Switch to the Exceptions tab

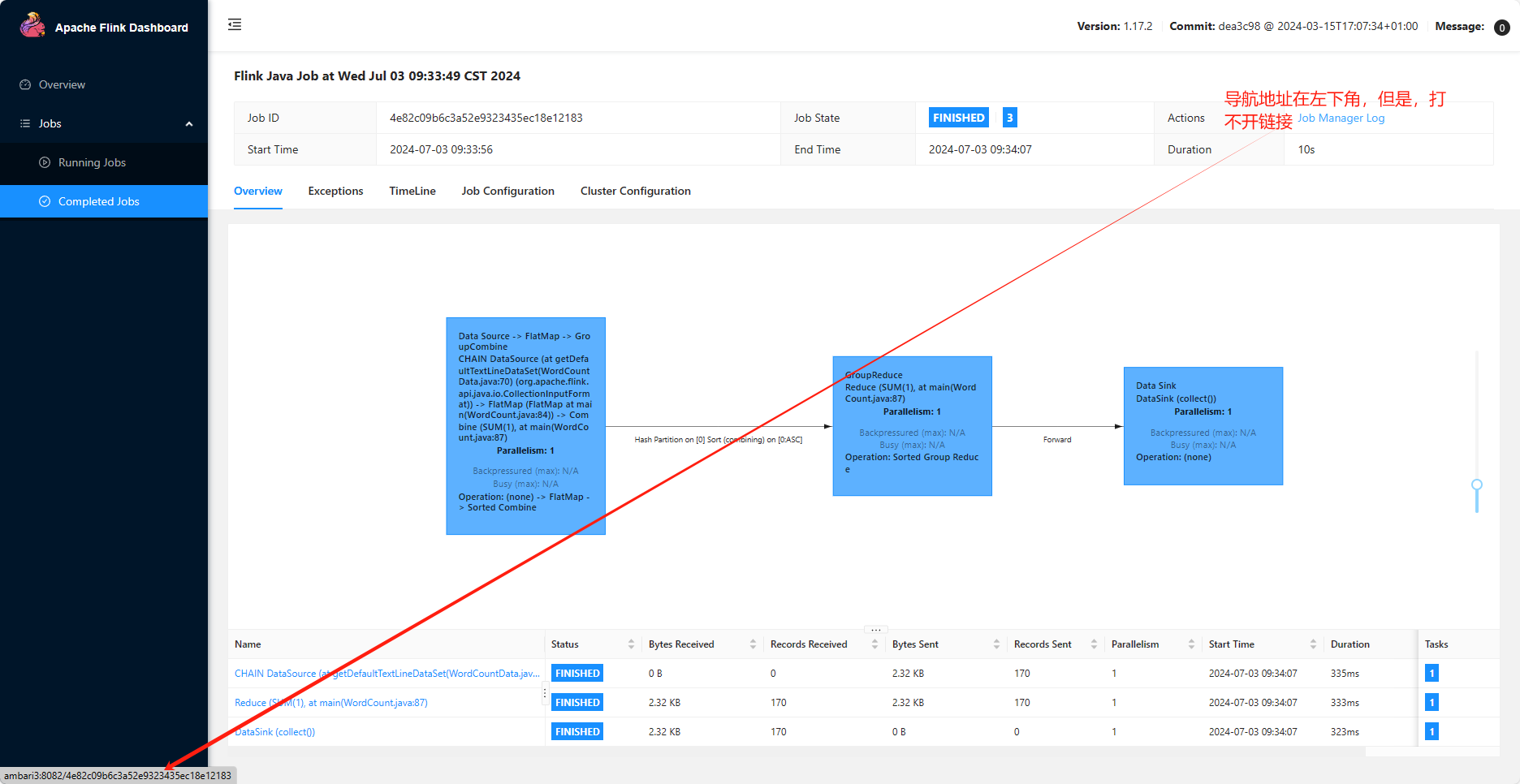click(335, 191)
